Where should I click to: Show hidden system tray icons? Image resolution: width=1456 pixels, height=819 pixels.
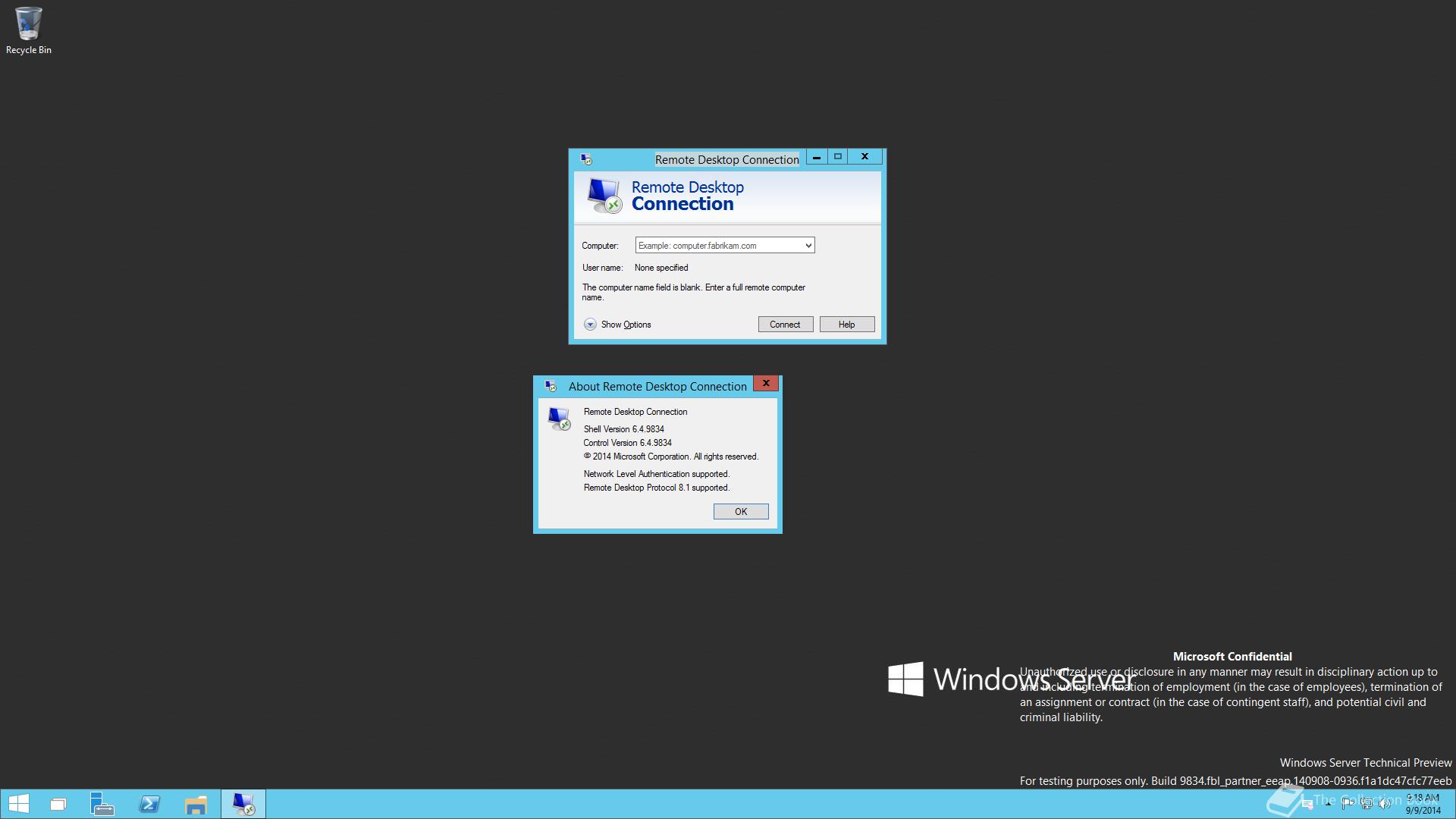1328,804
